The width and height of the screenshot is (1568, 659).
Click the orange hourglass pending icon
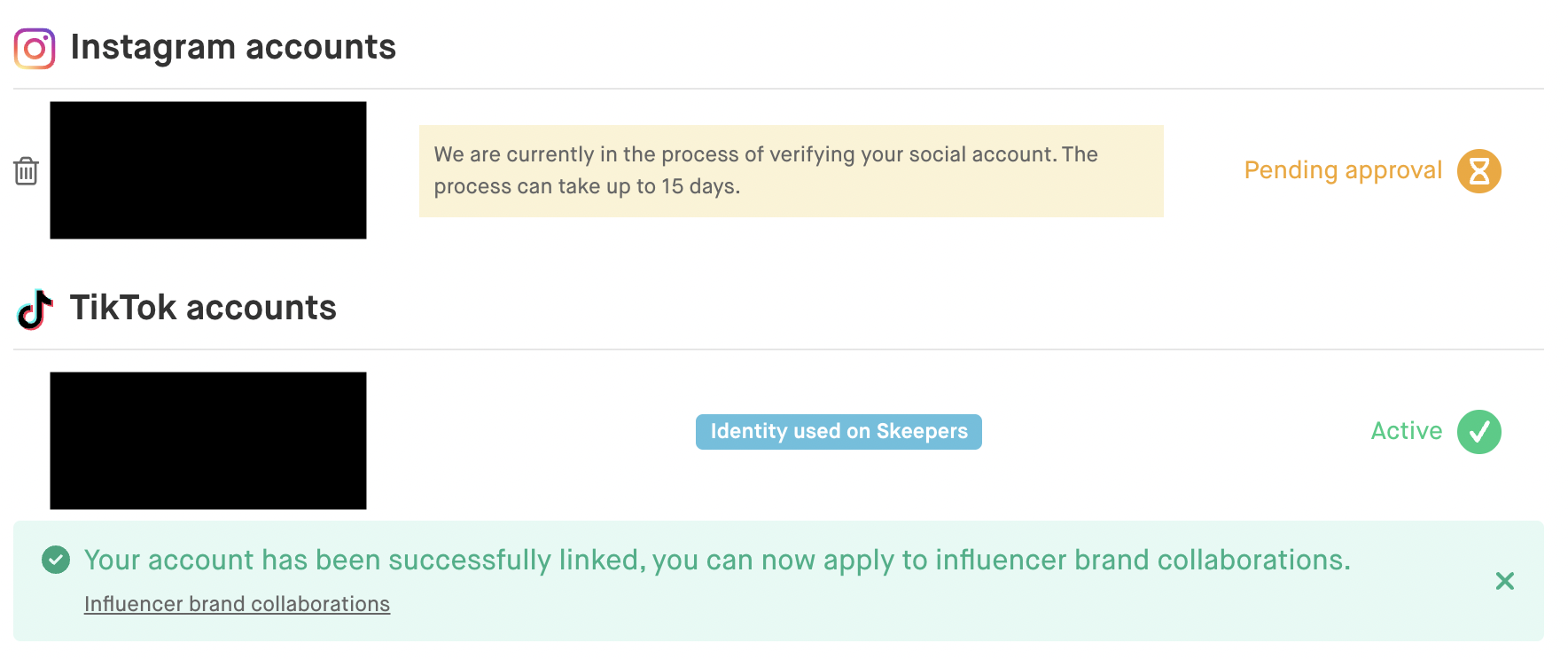pos(1479,170)
